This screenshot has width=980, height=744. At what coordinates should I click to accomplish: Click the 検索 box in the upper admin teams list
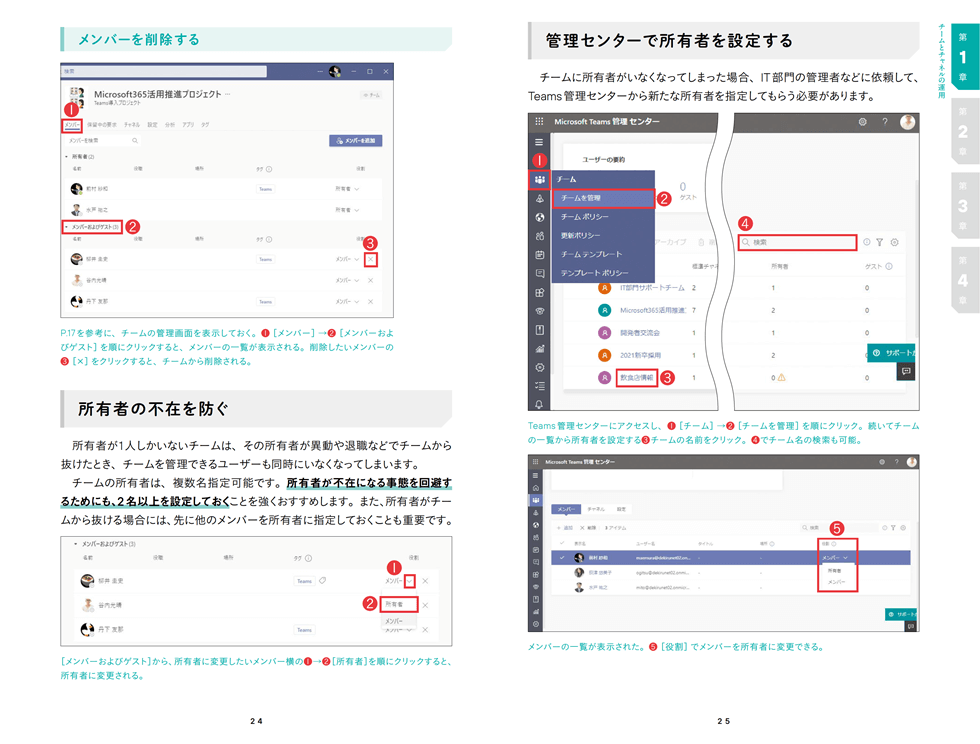[798, 242]
